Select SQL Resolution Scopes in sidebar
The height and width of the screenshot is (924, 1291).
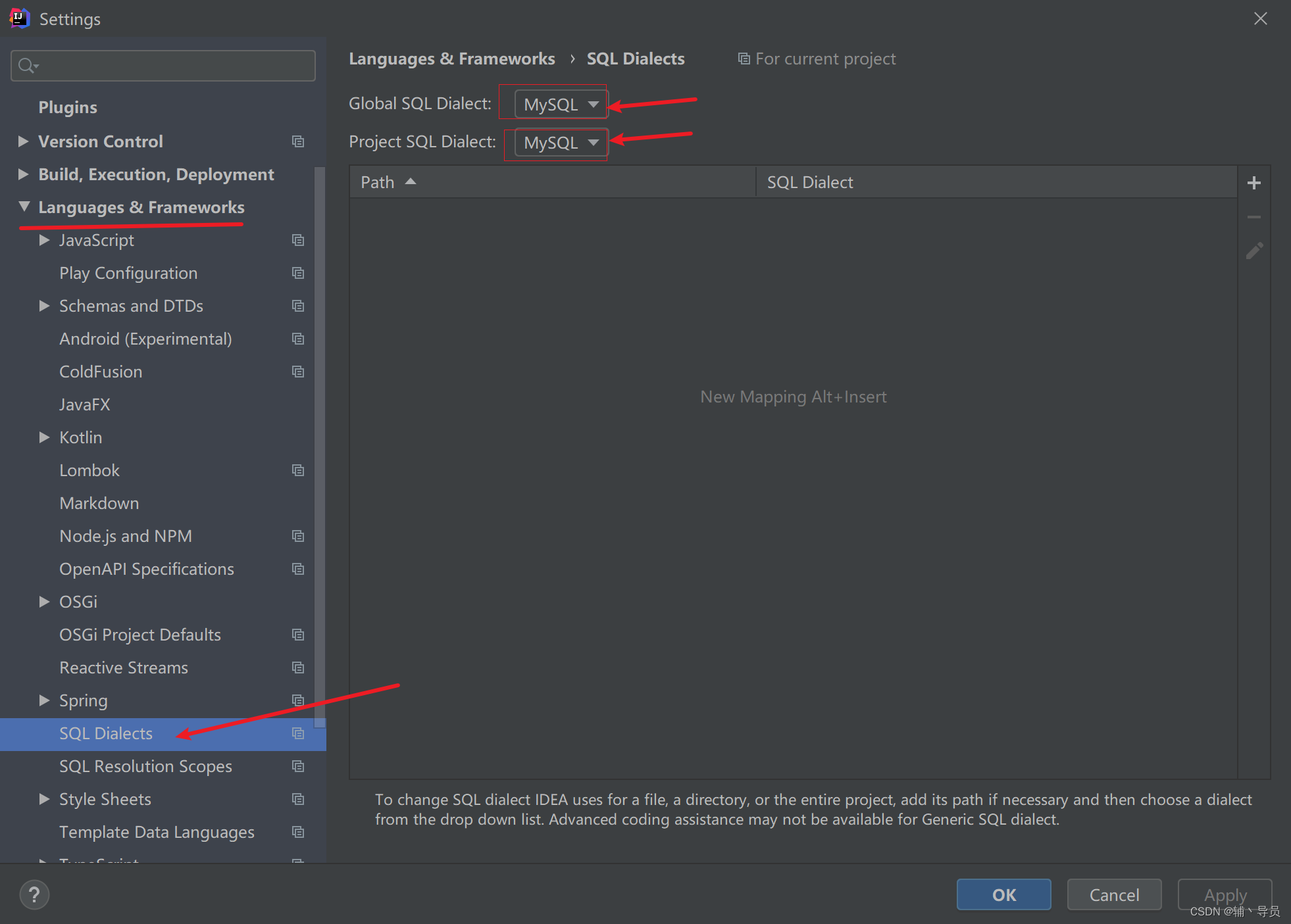pos(145,766)
